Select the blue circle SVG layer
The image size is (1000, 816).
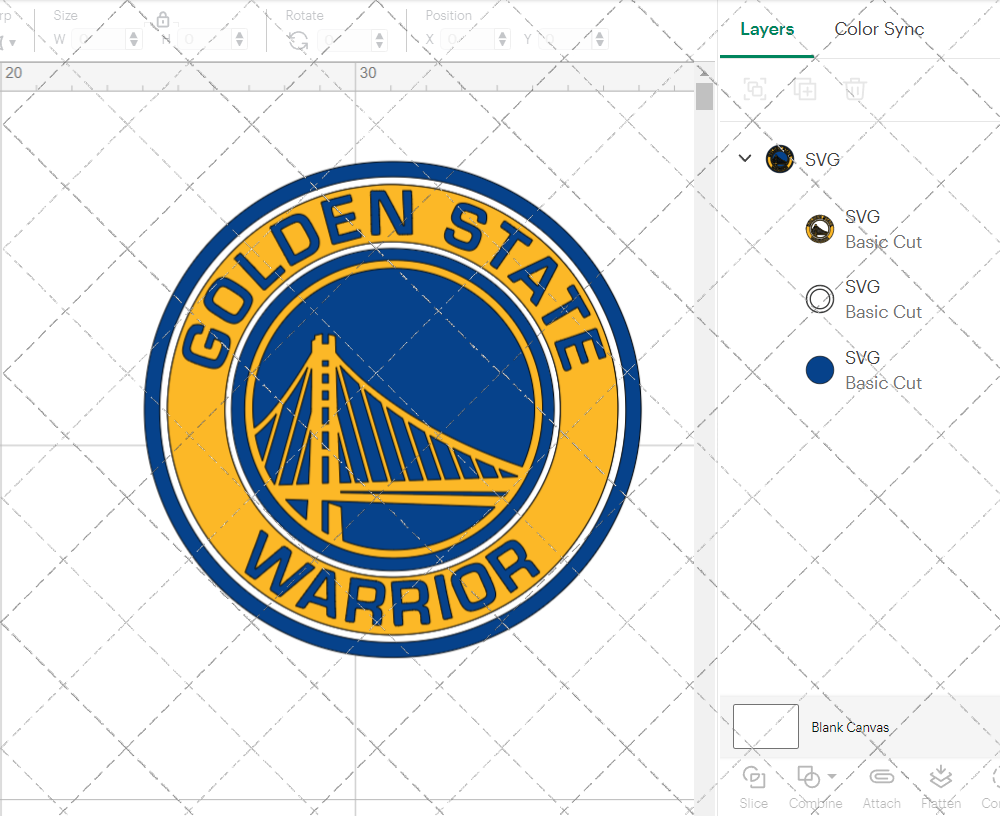[x=864, y=370]
